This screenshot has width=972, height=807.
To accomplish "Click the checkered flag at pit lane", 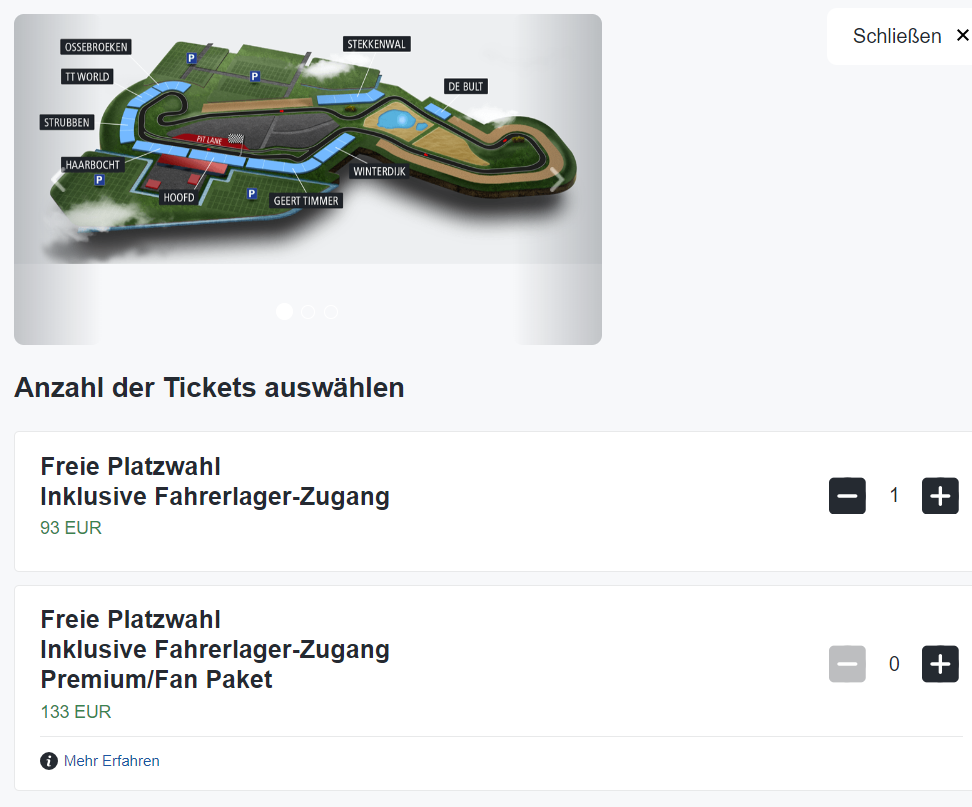I will pos(236,139).
